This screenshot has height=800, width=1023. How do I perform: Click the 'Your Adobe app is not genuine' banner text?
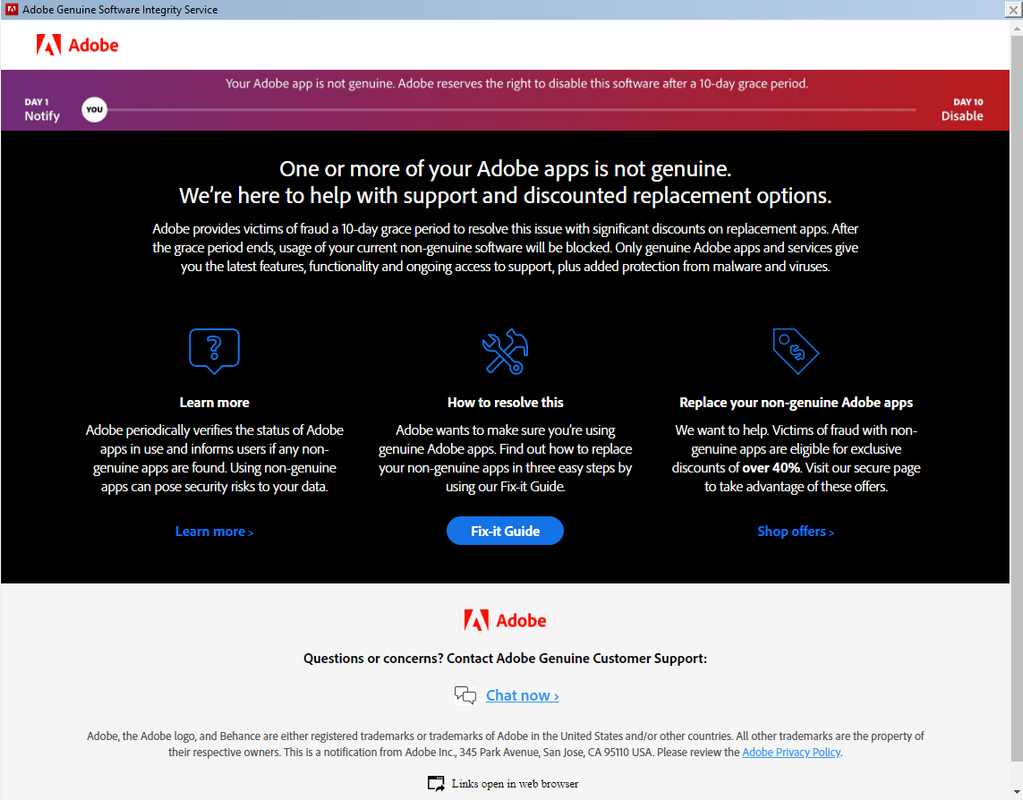[x=517, y=84]
